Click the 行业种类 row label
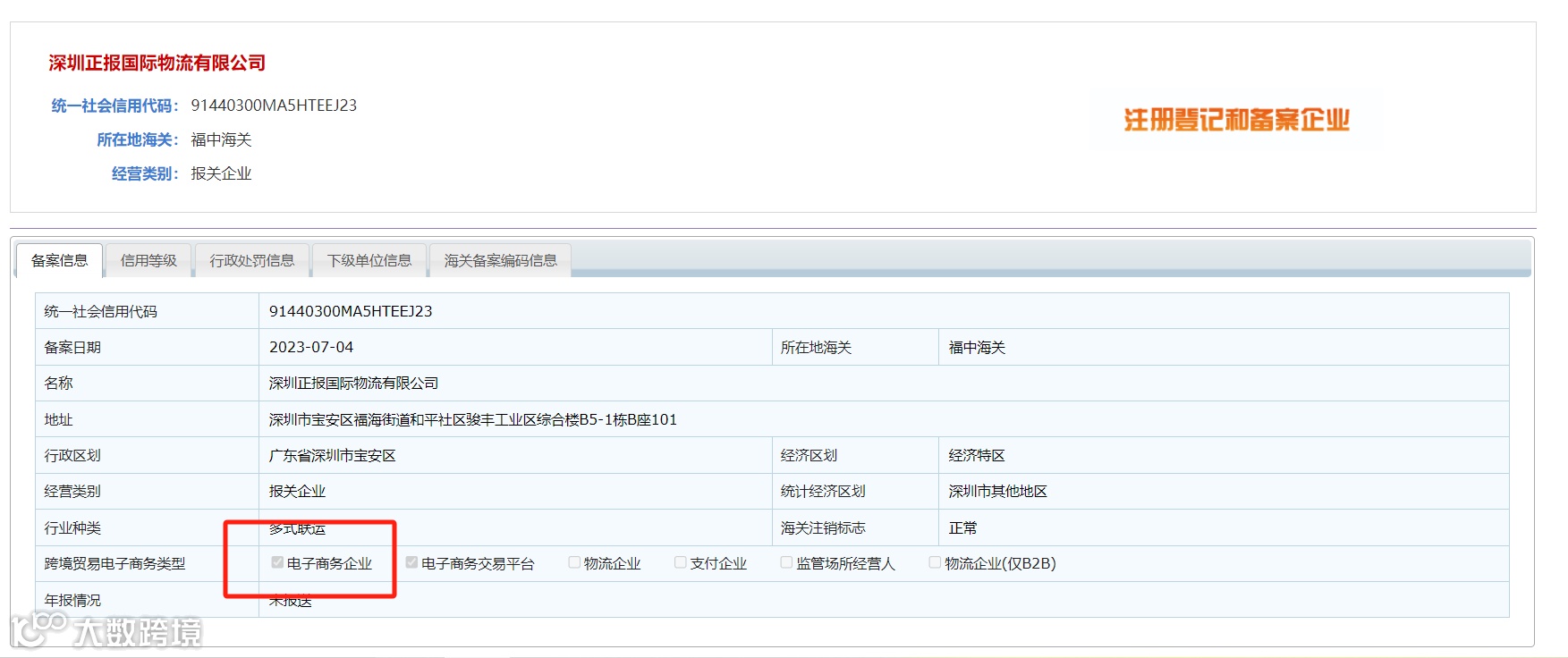The image size is (1568, 658). (x=72, y=528)
